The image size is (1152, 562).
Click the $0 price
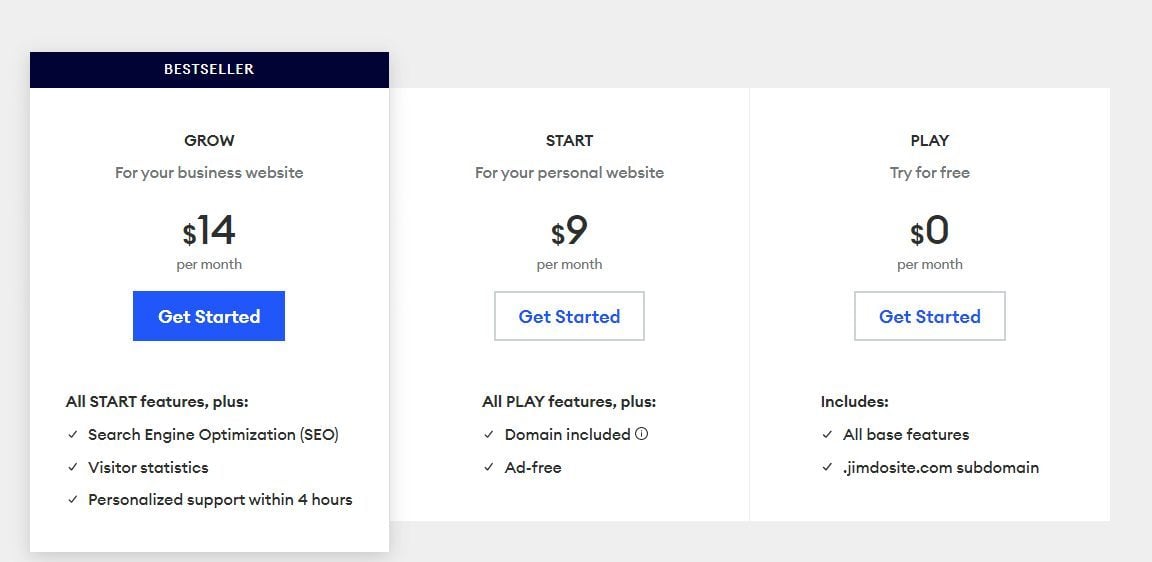click(x=929, y=231)
